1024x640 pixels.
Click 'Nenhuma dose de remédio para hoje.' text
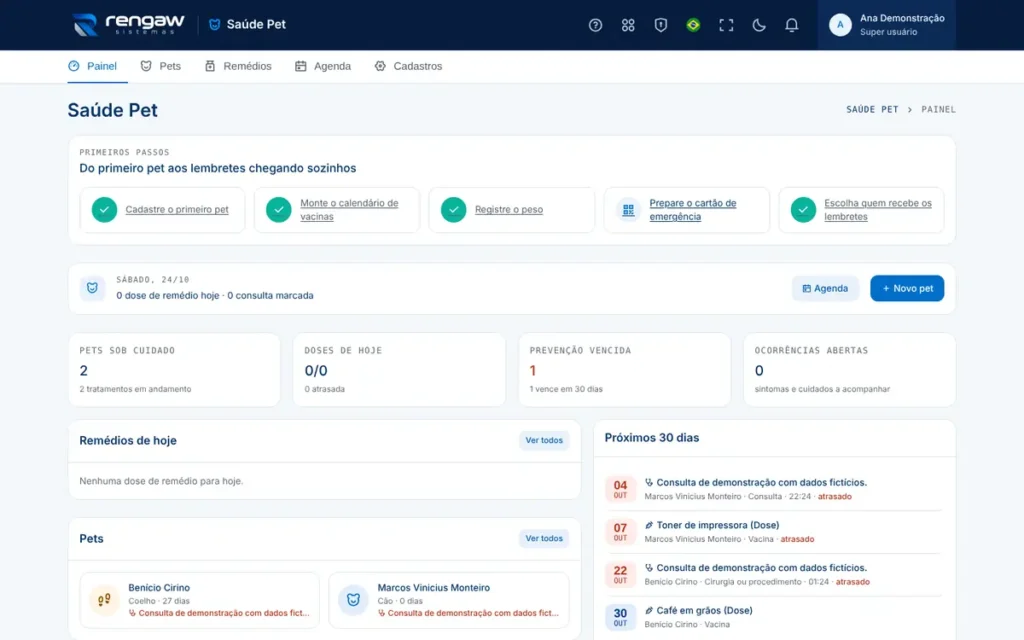161,481
